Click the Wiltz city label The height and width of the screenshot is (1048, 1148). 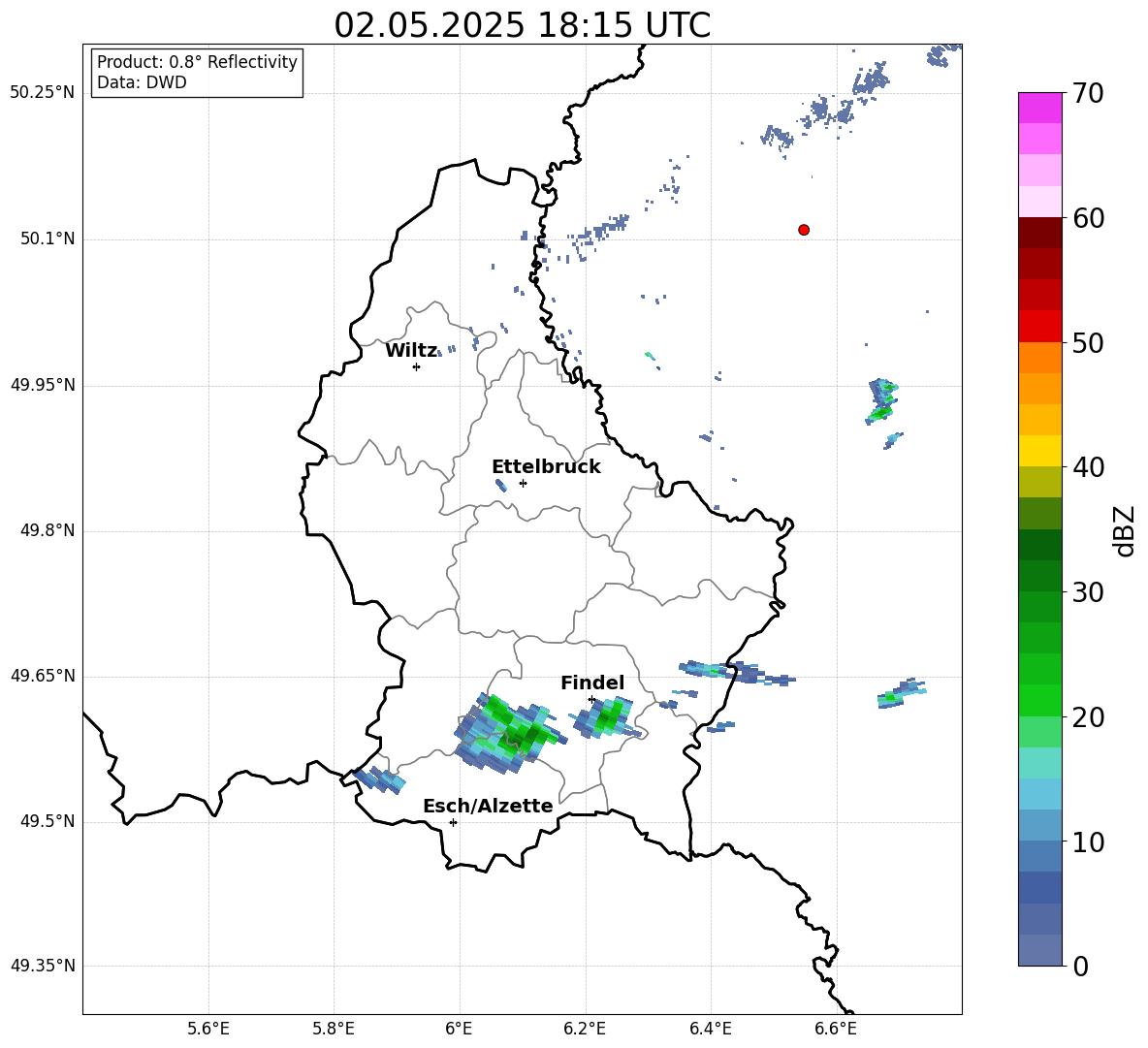pos(411,351)
